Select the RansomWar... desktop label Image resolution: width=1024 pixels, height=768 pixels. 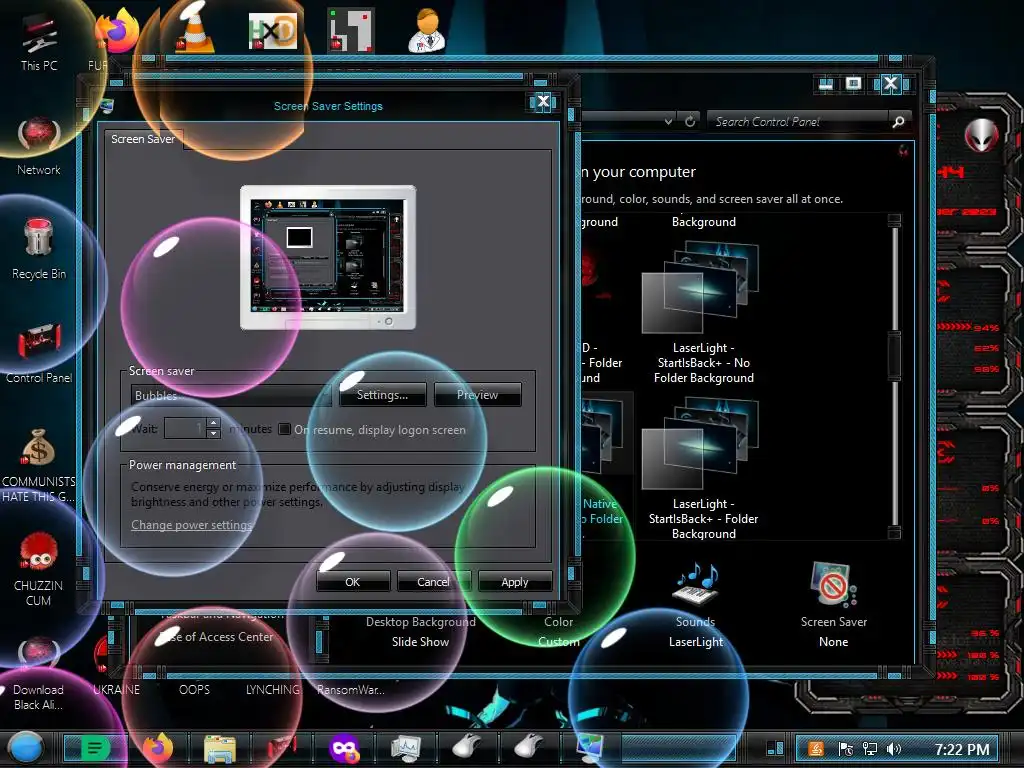pyautogui.click(x=351, y=690)
